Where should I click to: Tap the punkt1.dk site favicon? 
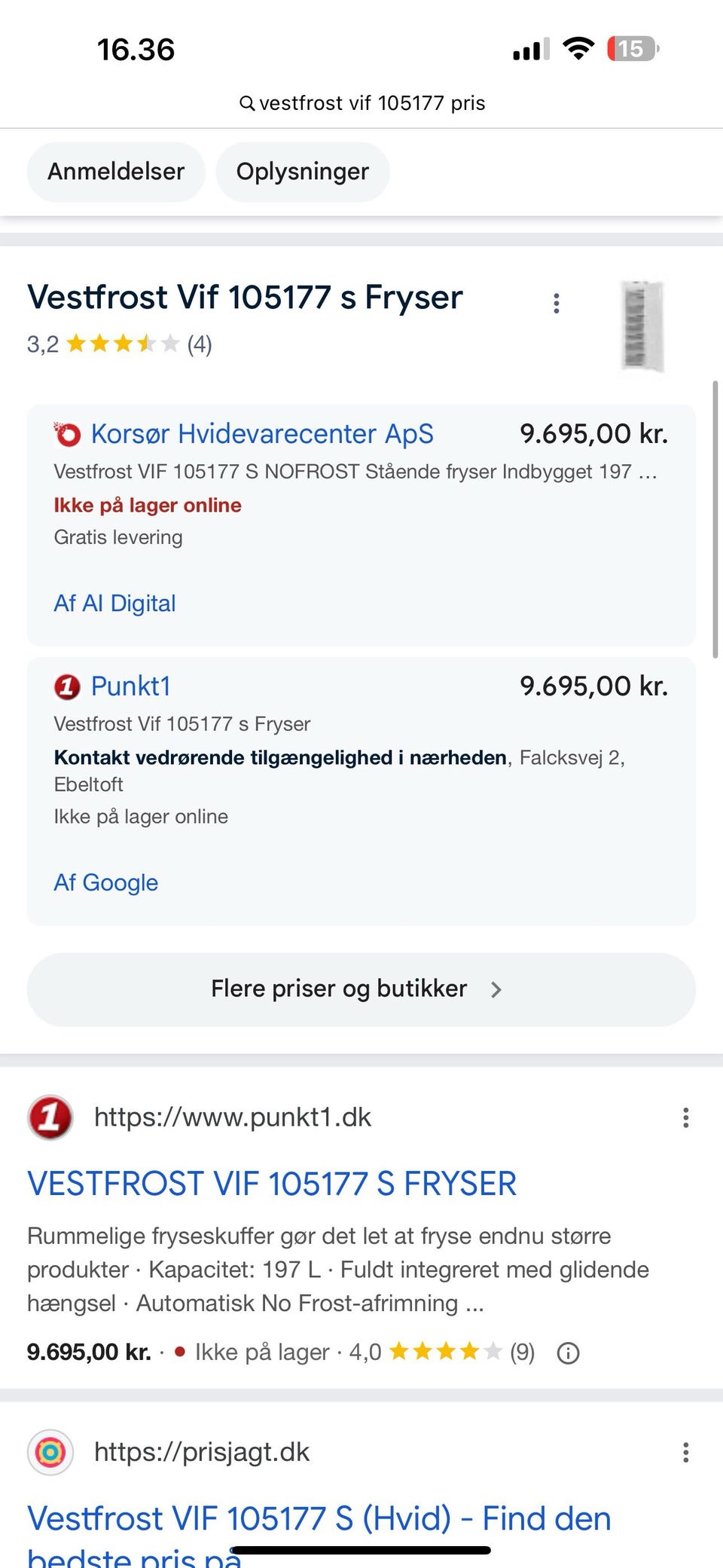click(x=50, y=1117)
